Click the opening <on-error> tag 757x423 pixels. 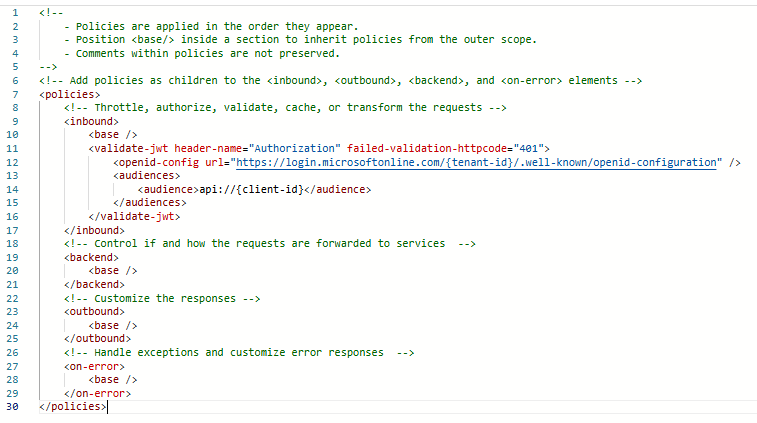94,367
